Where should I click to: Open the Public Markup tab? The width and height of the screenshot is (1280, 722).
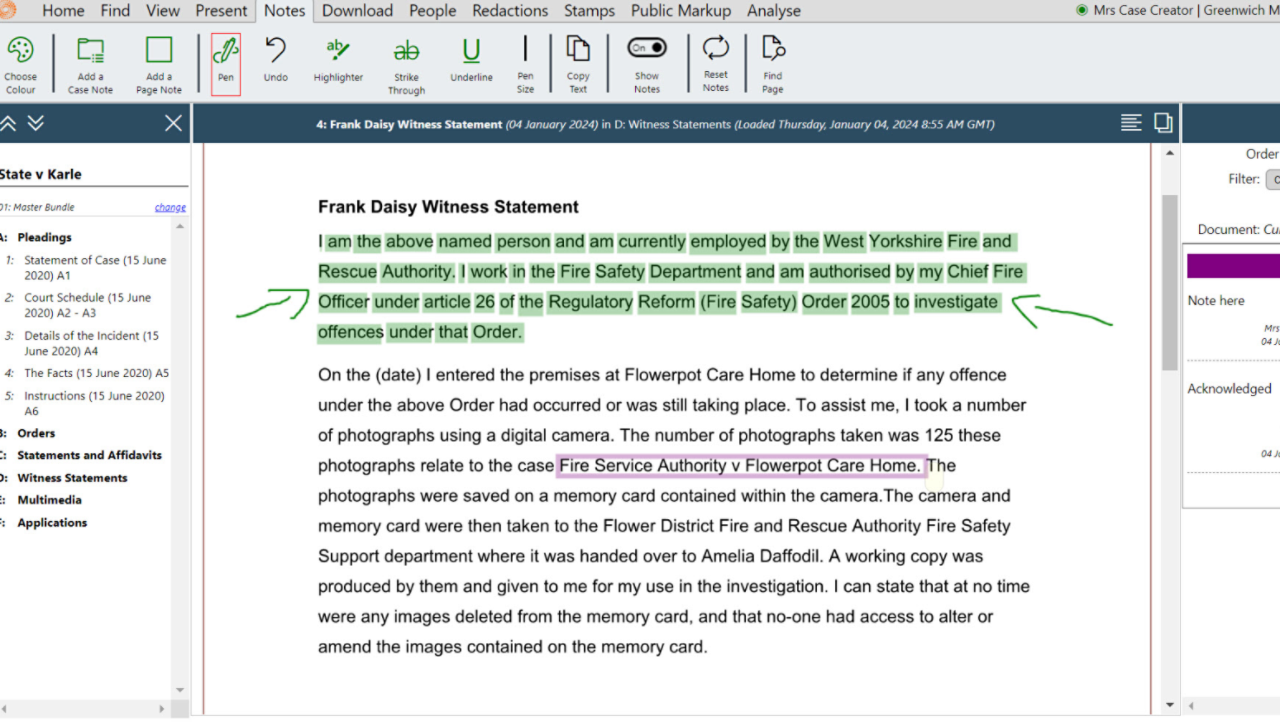(x=681, y=11)
